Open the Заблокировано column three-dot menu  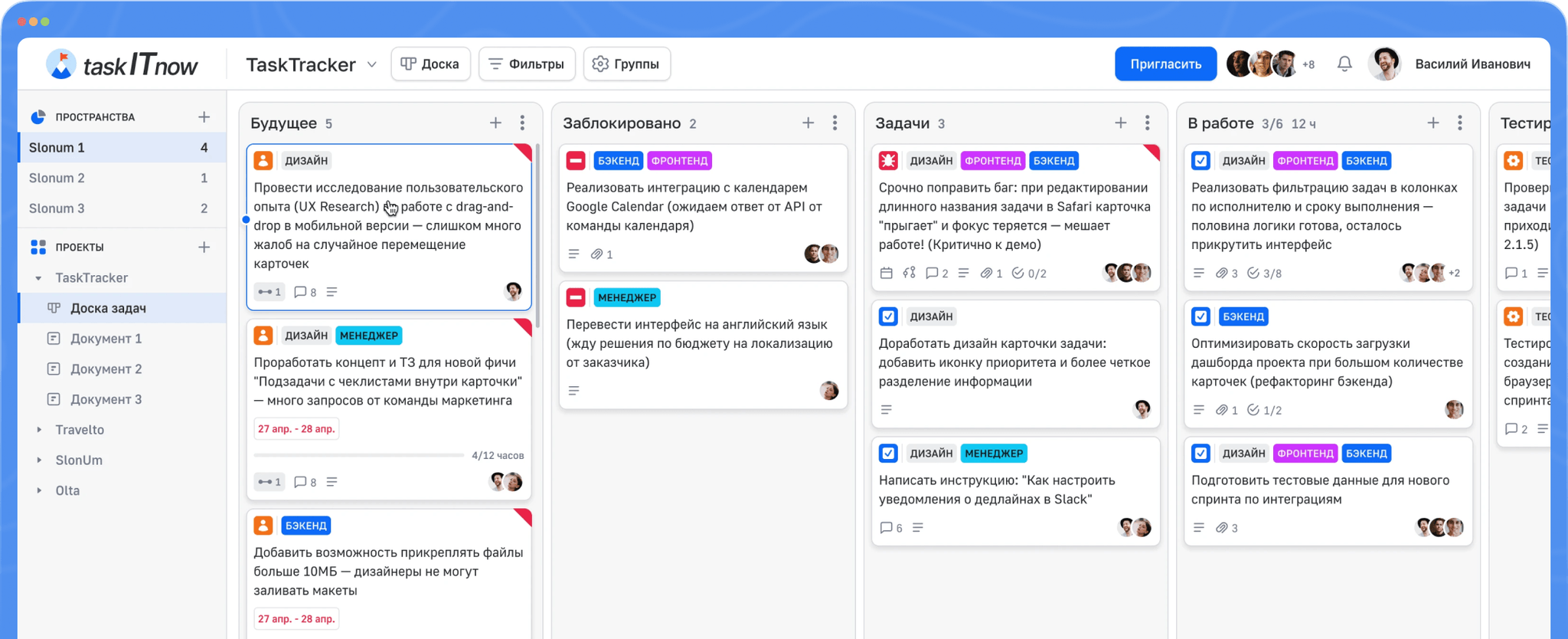point(835,123)
